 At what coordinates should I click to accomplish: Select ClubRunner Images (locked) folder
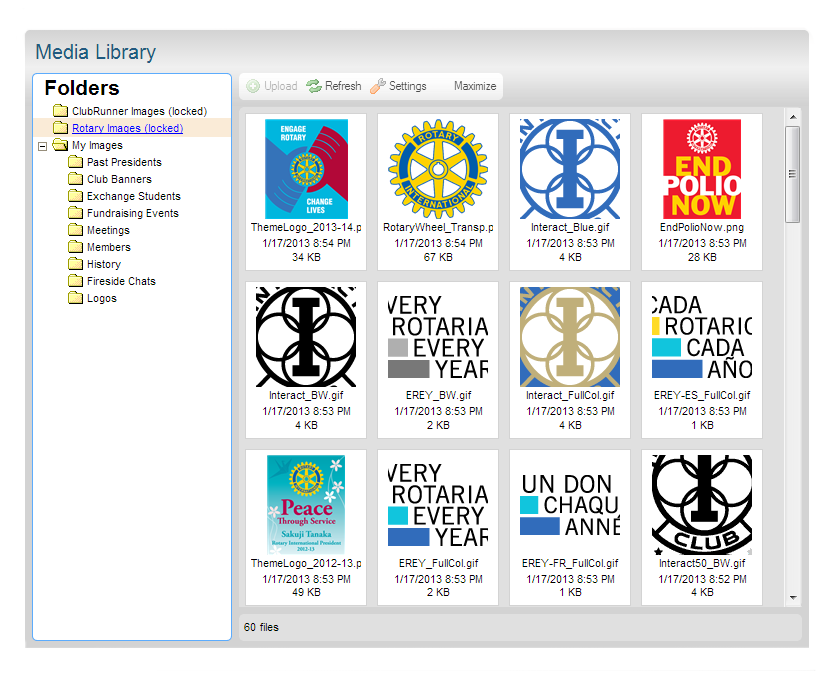139,111
